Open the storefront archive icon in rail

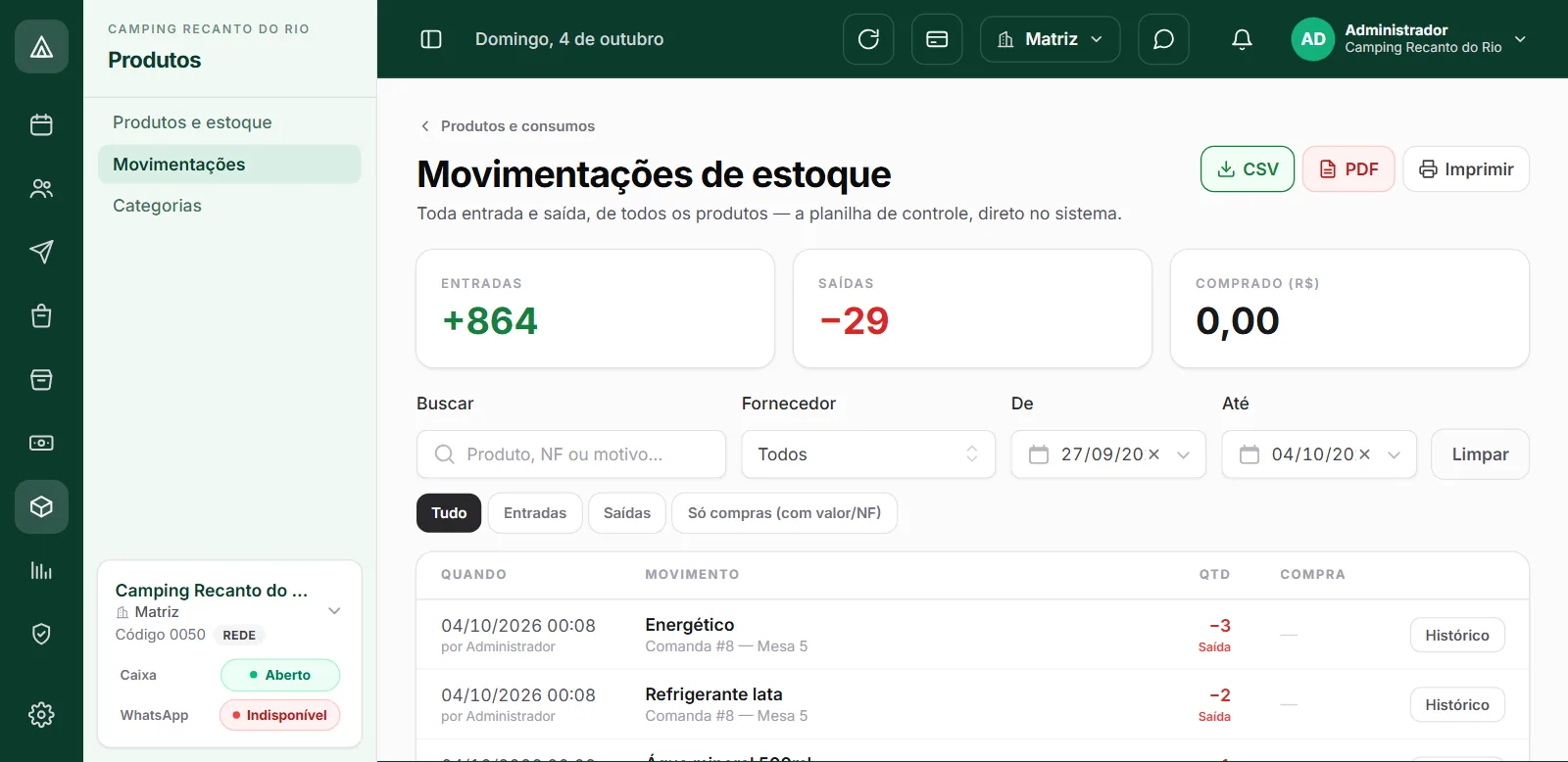[x=41, y=379]
